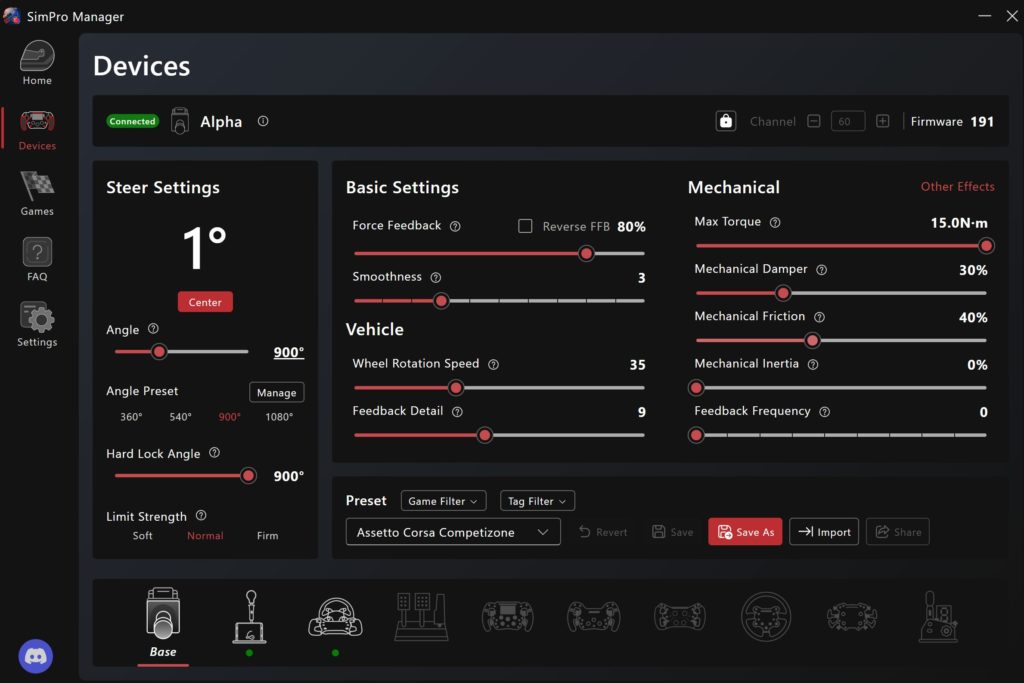Set Limit Strength to Firm
Viewport: 1024px width, 683px height.
267,536
